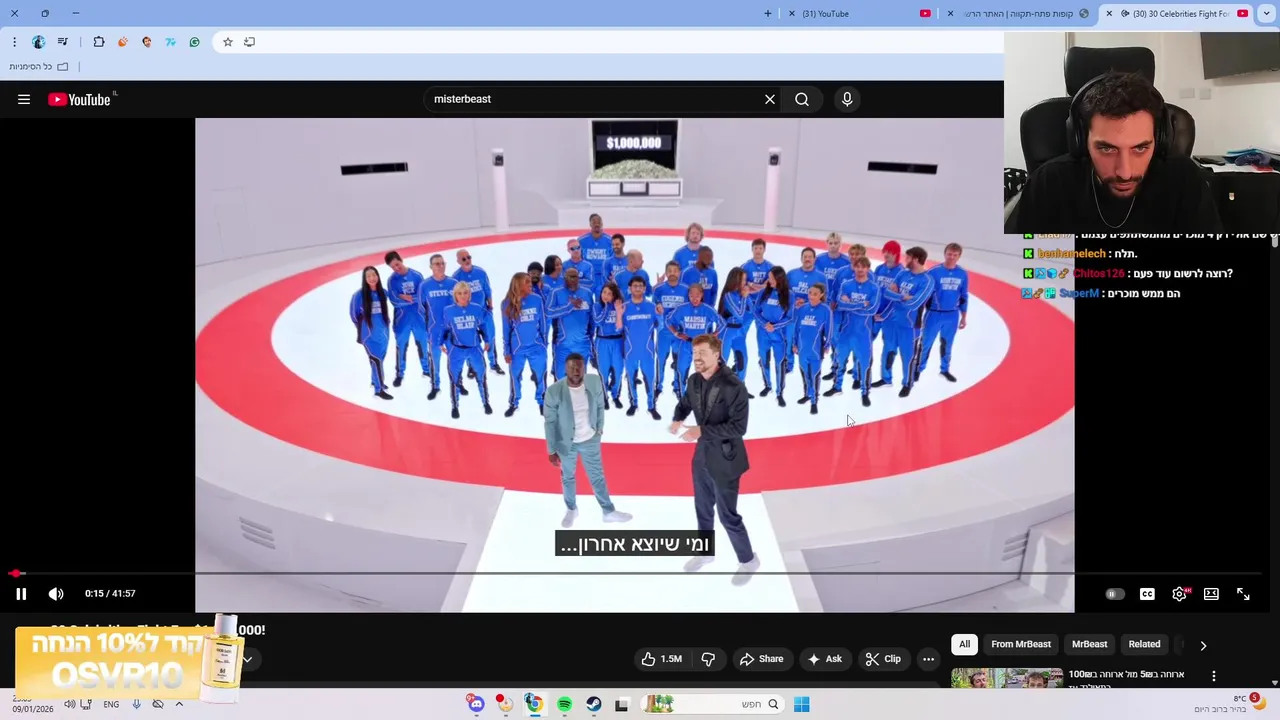
Task: Expand the dropdown under video title
Action: pyautogui.click(x=247, y=659)
